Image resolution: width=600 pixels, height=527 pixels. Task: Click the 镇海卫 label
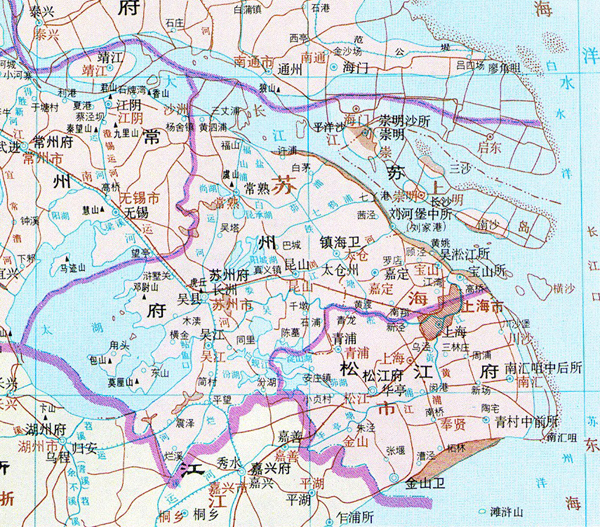pos(341,242)
